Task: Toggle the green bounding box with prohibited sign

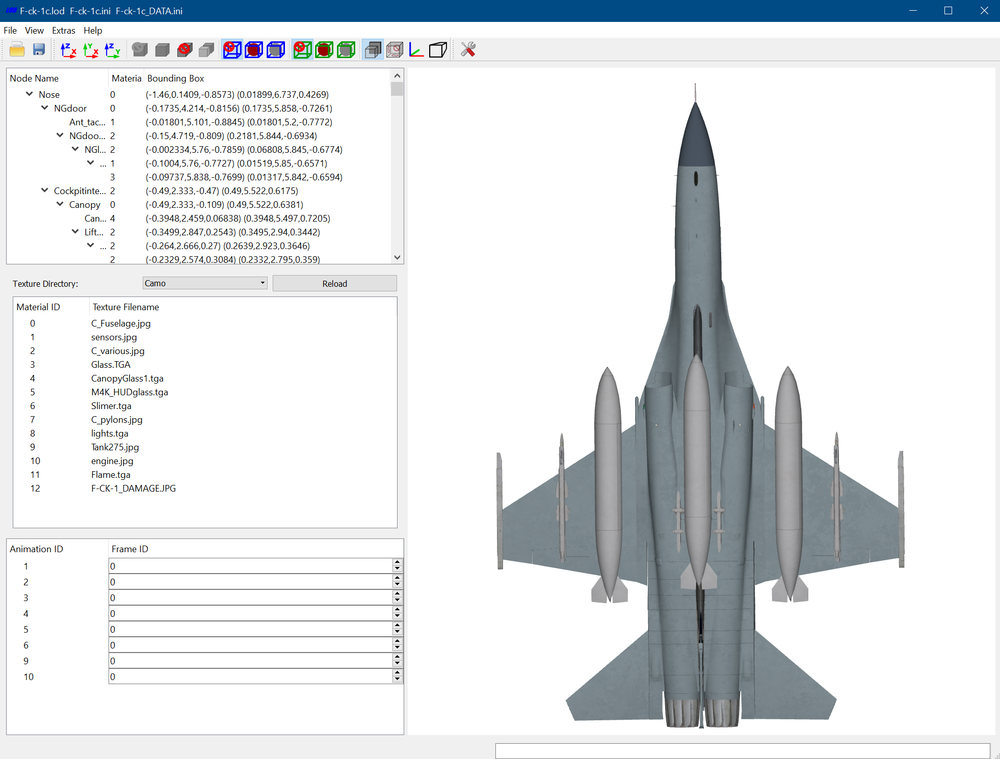Action: [x=302, y=50]
